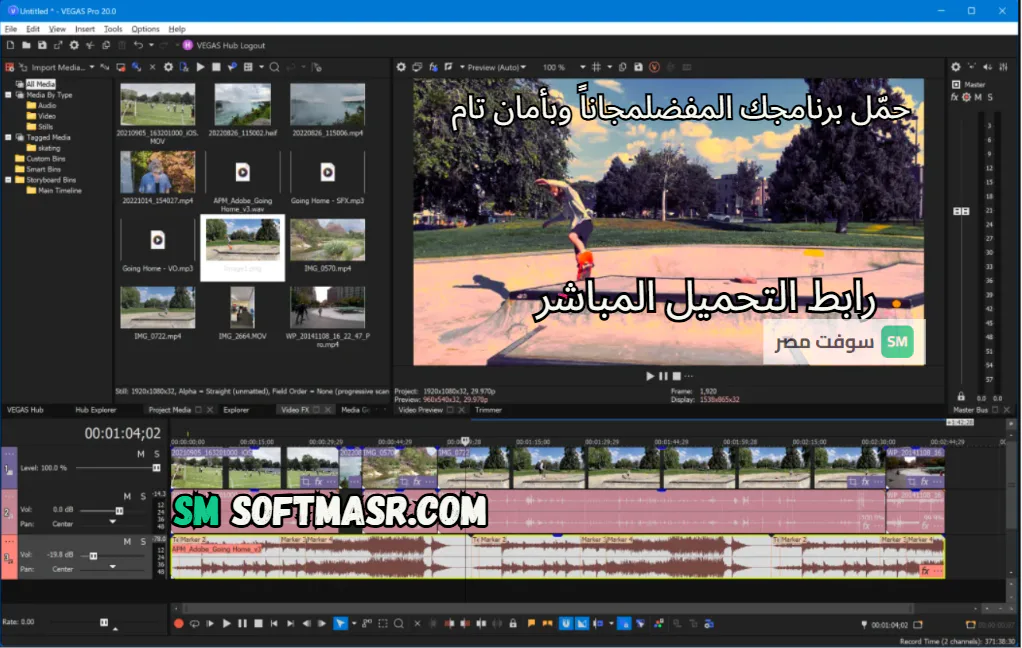Toggle Lock Event padlock icon
This screenshot has height=648, width=1022.
[513, 624]
